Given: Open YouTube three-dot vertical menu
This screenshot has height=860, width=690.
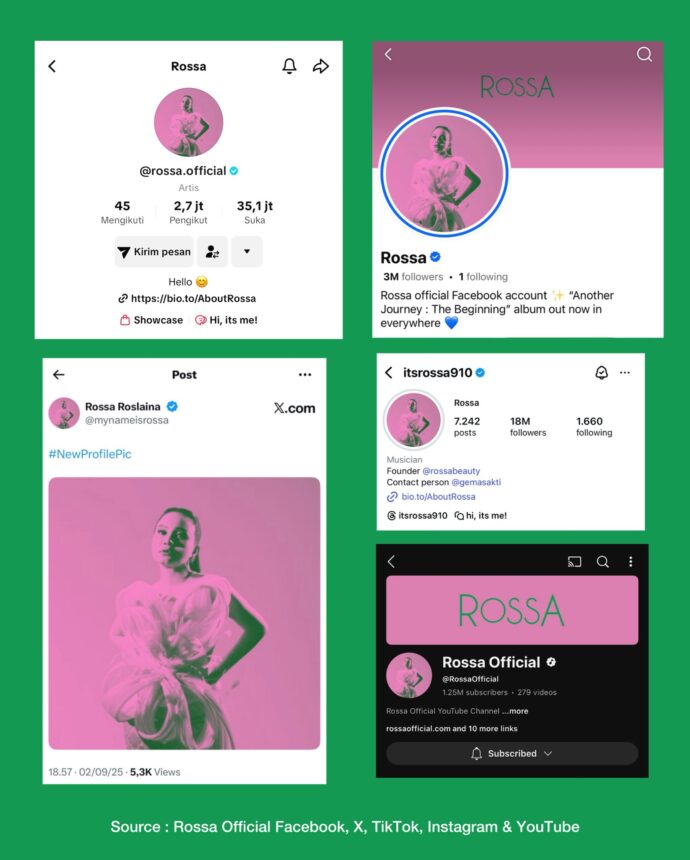Looking at the screenshot, I should point(631,562).
